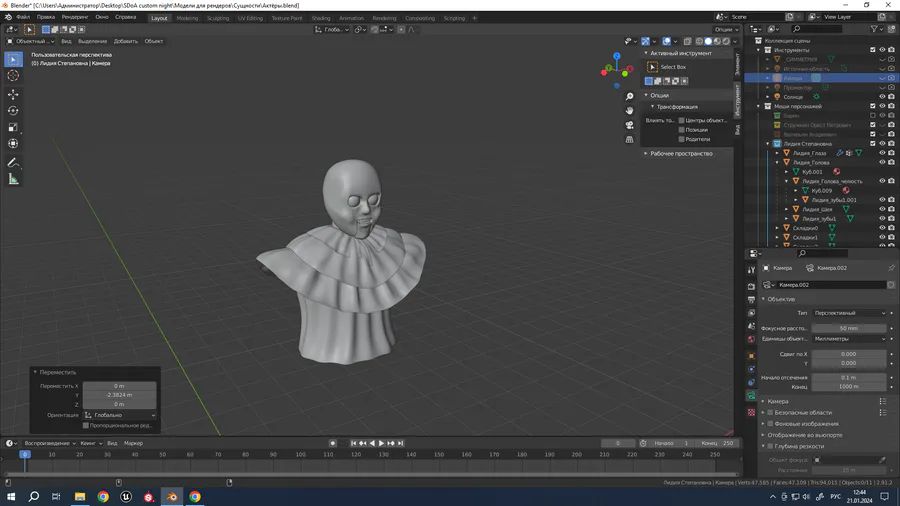Image resolution: width=900 pixels, height=506 pixels.
Task: Click the Переместить Y value field
Action: 119,395
